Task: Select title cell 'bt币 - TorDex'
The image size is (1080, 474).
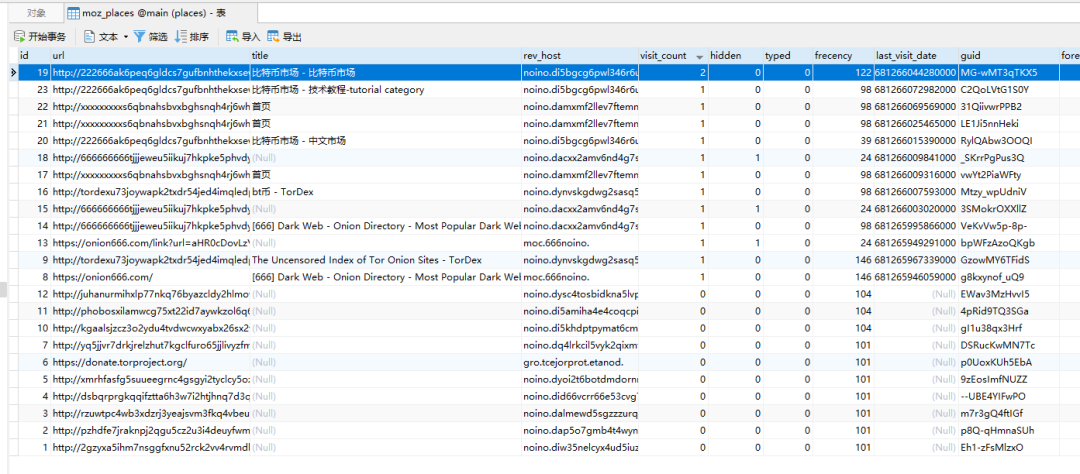Action: [385, 192]
